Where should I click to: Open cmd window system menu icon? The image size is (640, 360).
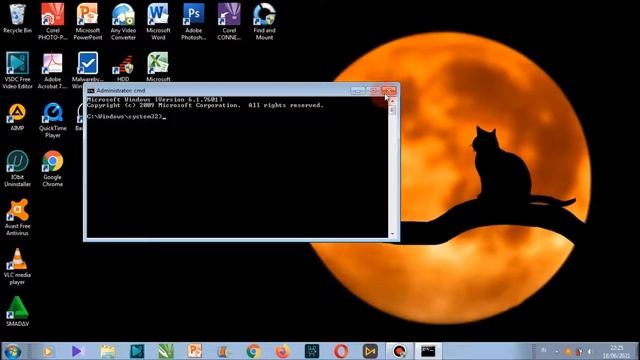(91, 91)
